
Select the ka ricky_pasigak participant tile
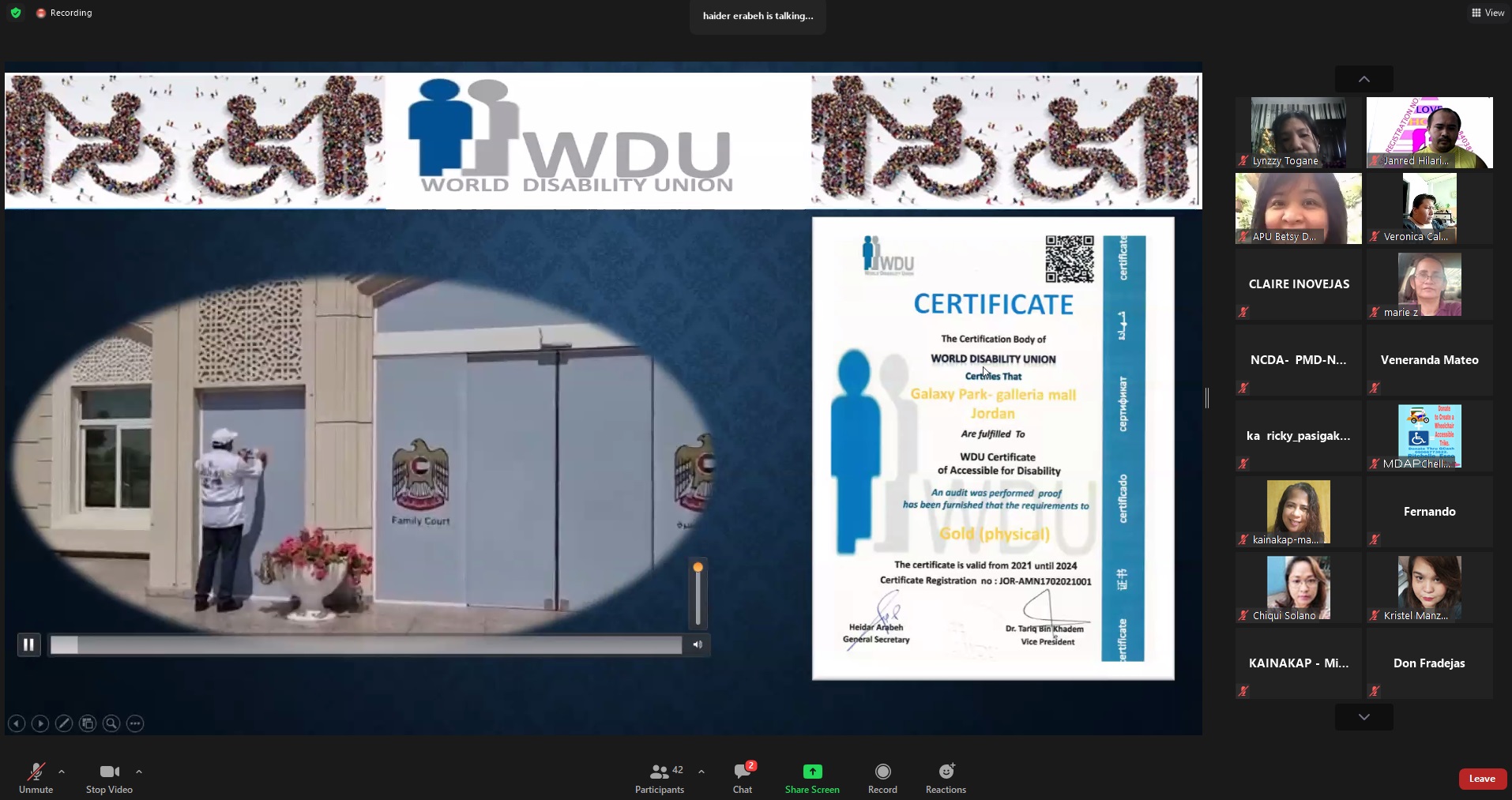click(1299, 436)
